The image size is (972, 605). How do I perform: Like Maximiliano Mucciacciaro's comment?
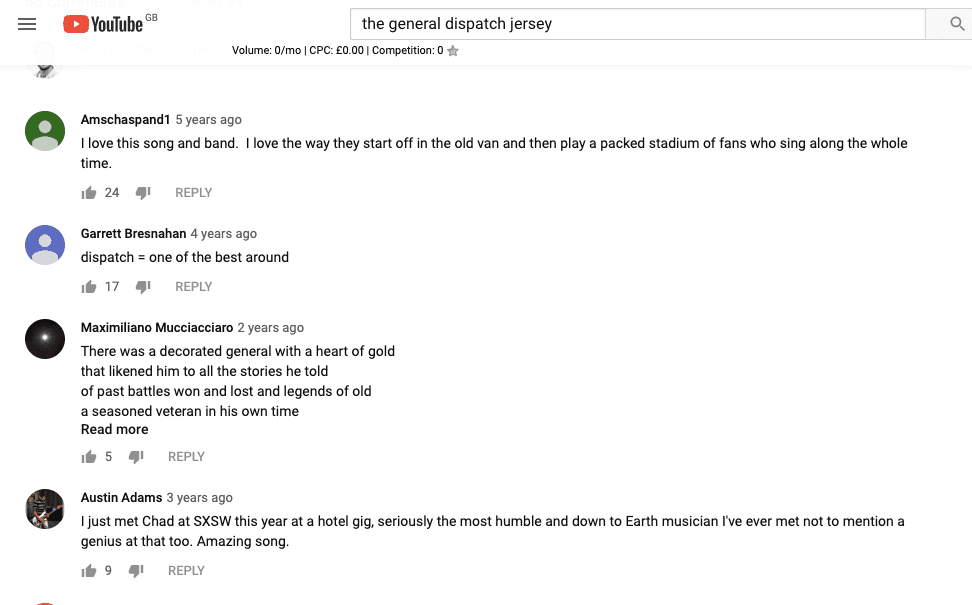point(89,457)
